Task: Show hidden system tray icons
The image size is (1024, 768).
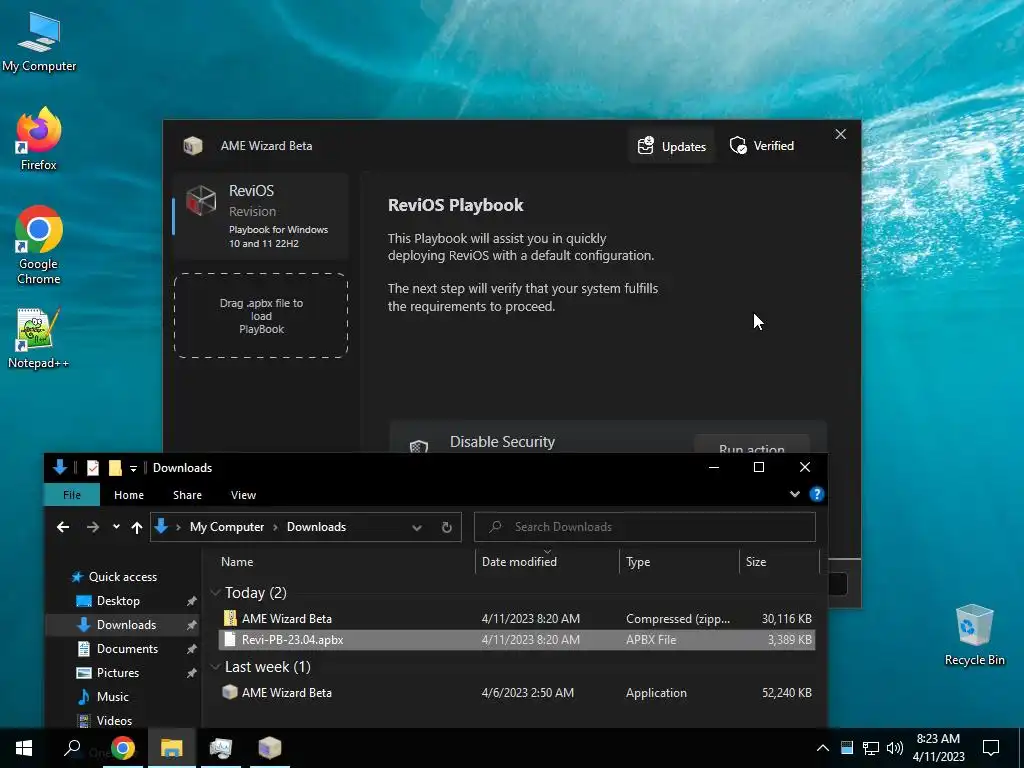Action: (x=823, y=748)
